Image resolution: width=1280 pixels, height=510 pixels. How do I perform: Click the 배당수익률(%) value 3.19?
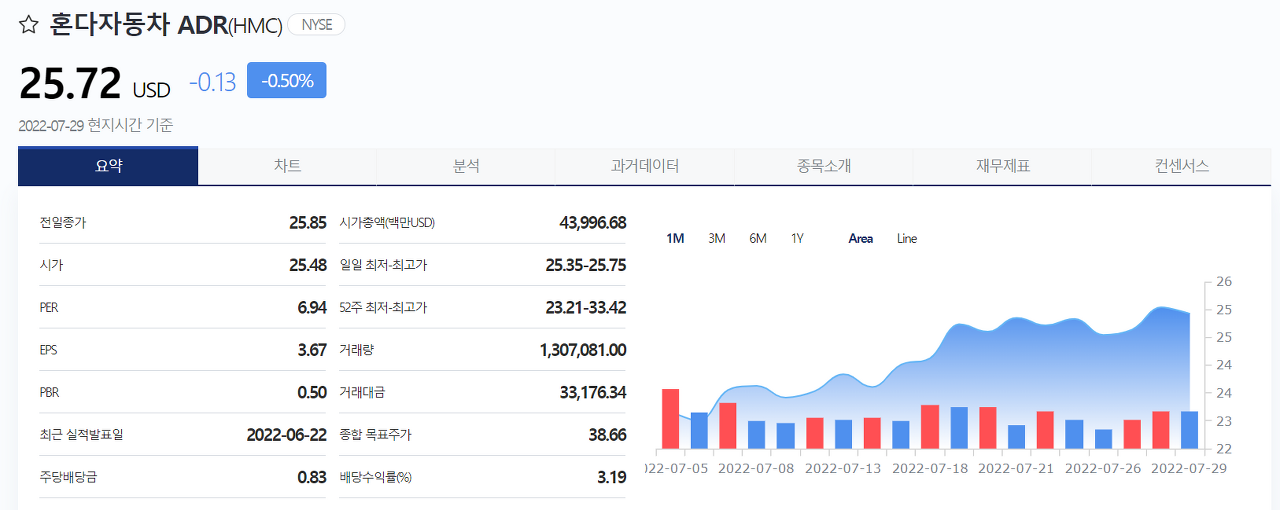tap(612, 477)
